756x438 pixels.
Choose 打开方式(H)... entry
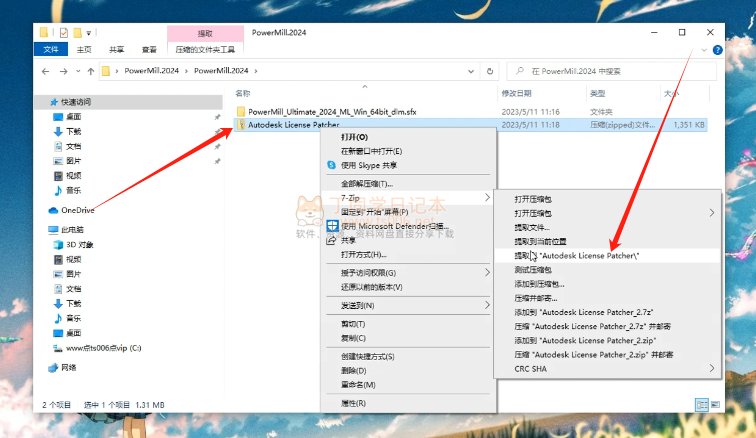364,254
